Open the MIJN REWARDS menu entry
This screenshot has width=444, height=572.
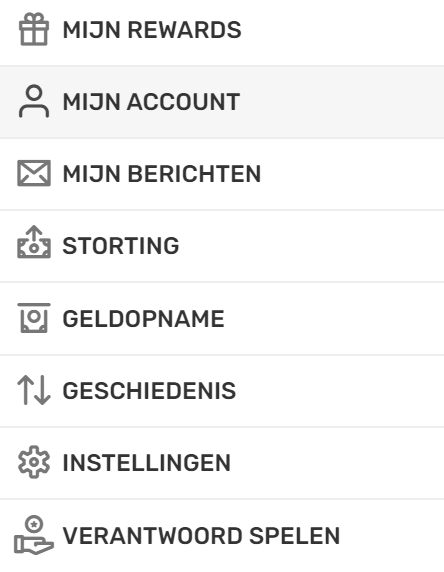(x=152, y=30)
